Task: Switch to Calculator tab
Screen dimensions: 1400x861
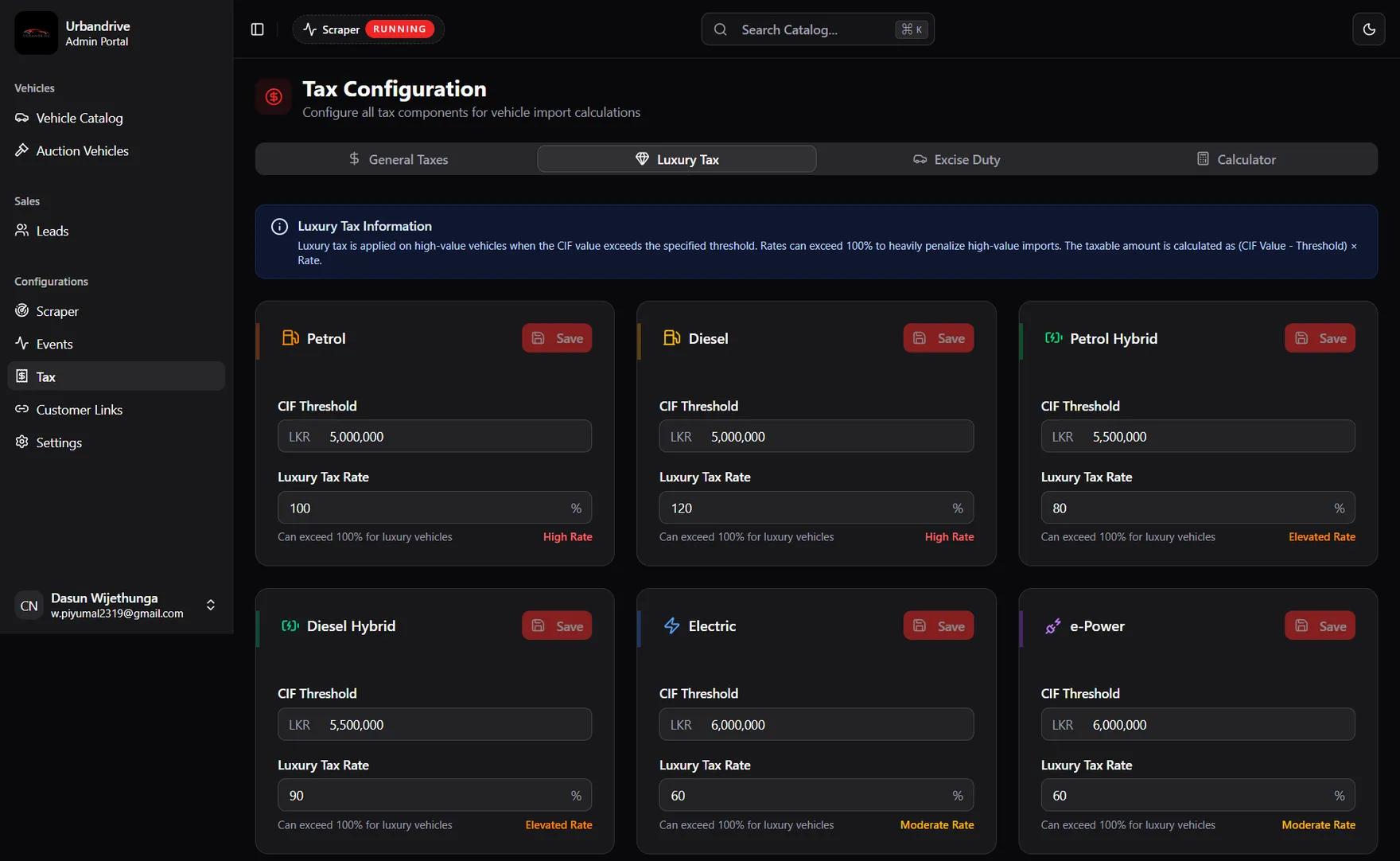Action: click(x=1236, y=159)
